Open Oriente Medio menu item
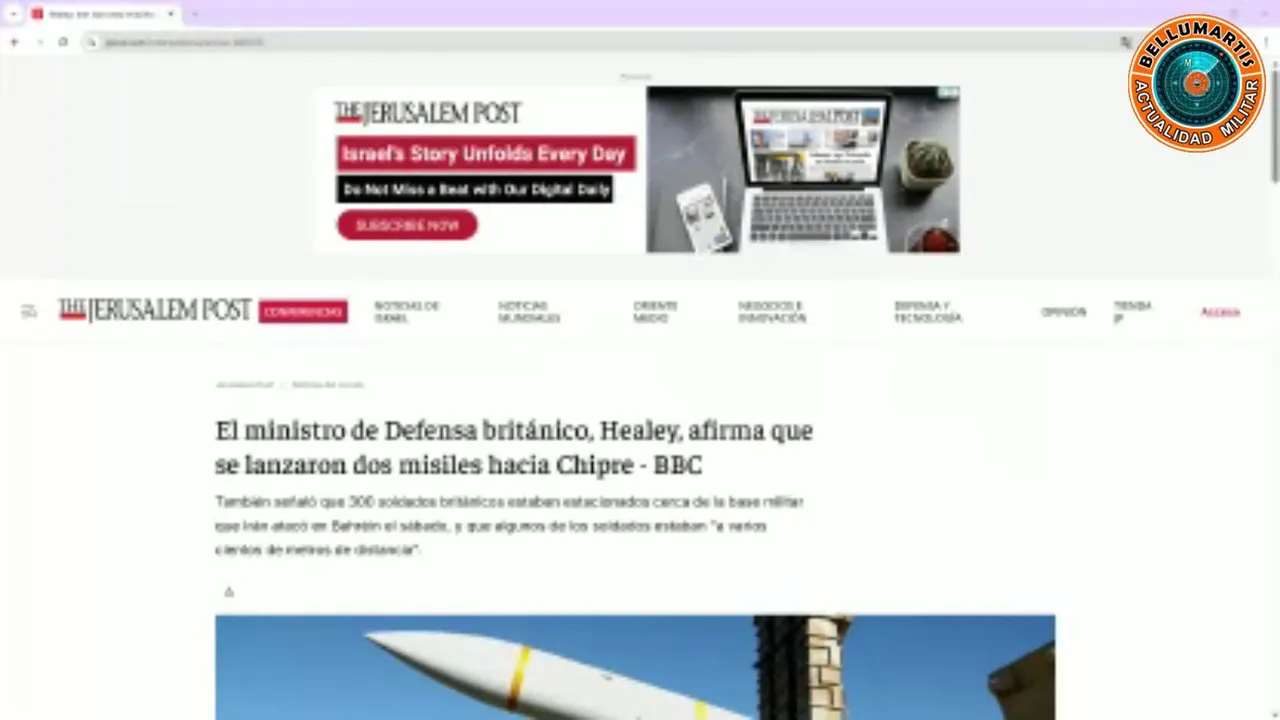Image resolution: width=1280 pixels, height=720 pixels. tap(655, 312)
